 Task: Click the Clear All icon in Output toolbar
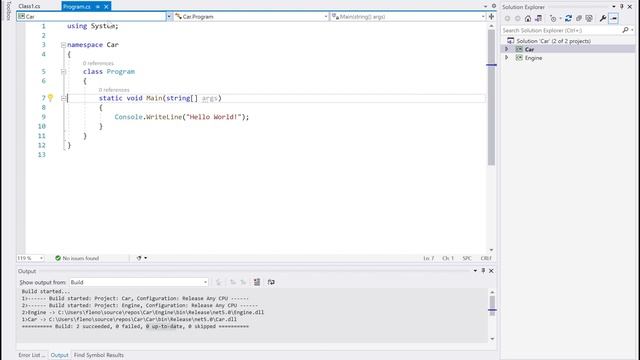tap(257, 282)
